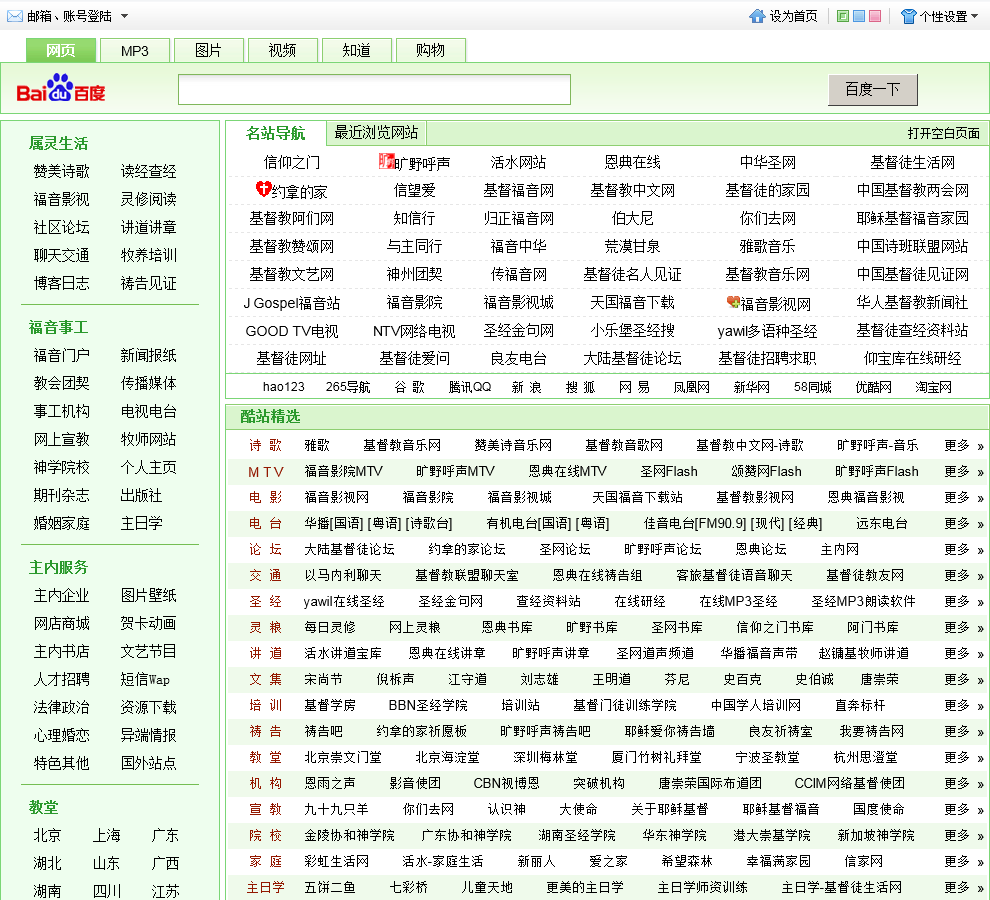
Task: Open the 赞美诗歌 sidebar link
Action: pyautogui.click(x=61, y=171)
